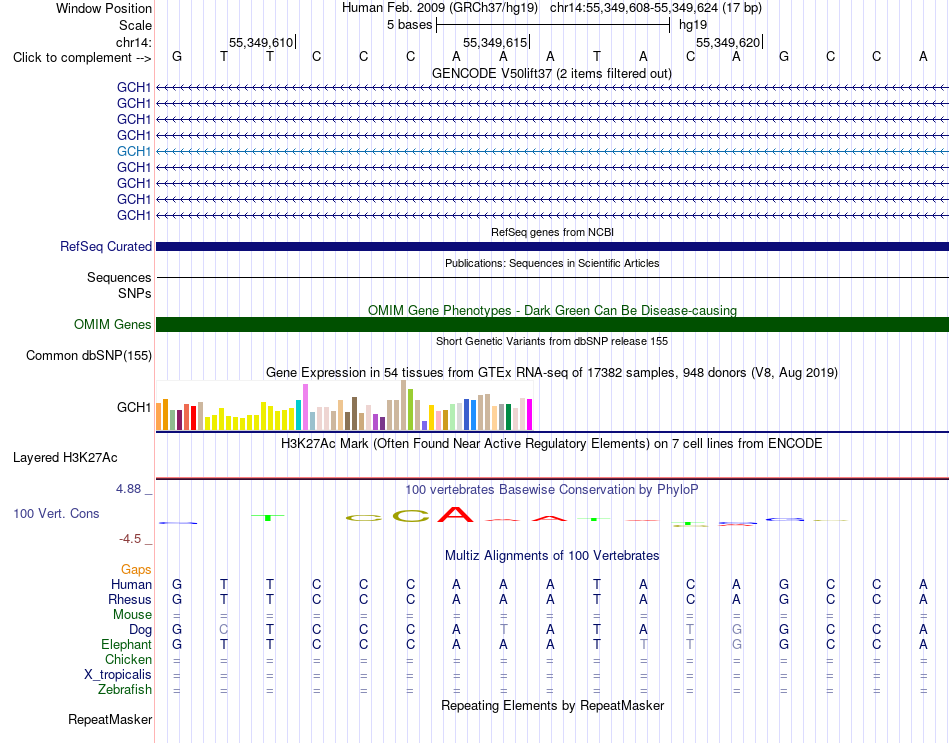Click the first G base in complement row

(x=177, y=56)
